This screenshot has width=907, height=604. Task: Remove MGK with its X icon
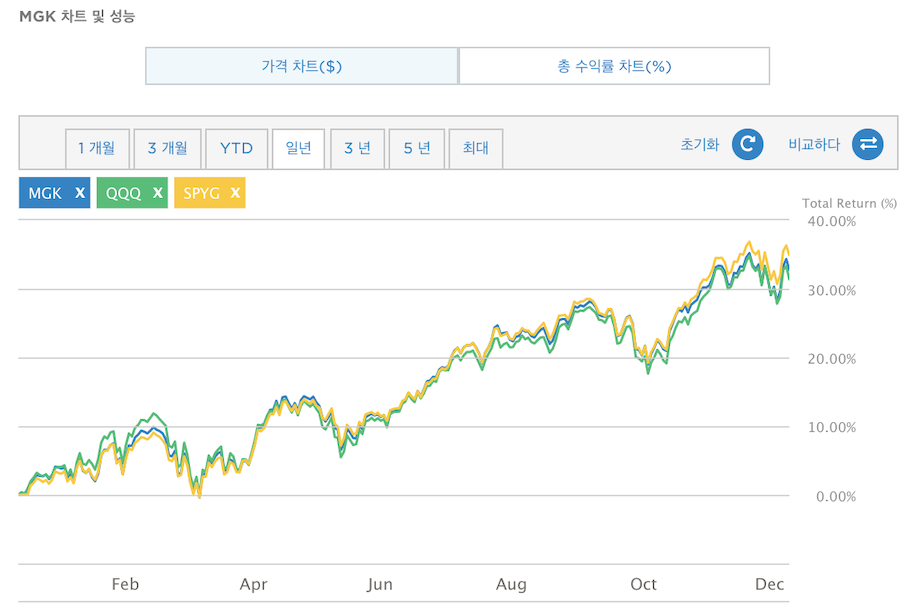80,193
